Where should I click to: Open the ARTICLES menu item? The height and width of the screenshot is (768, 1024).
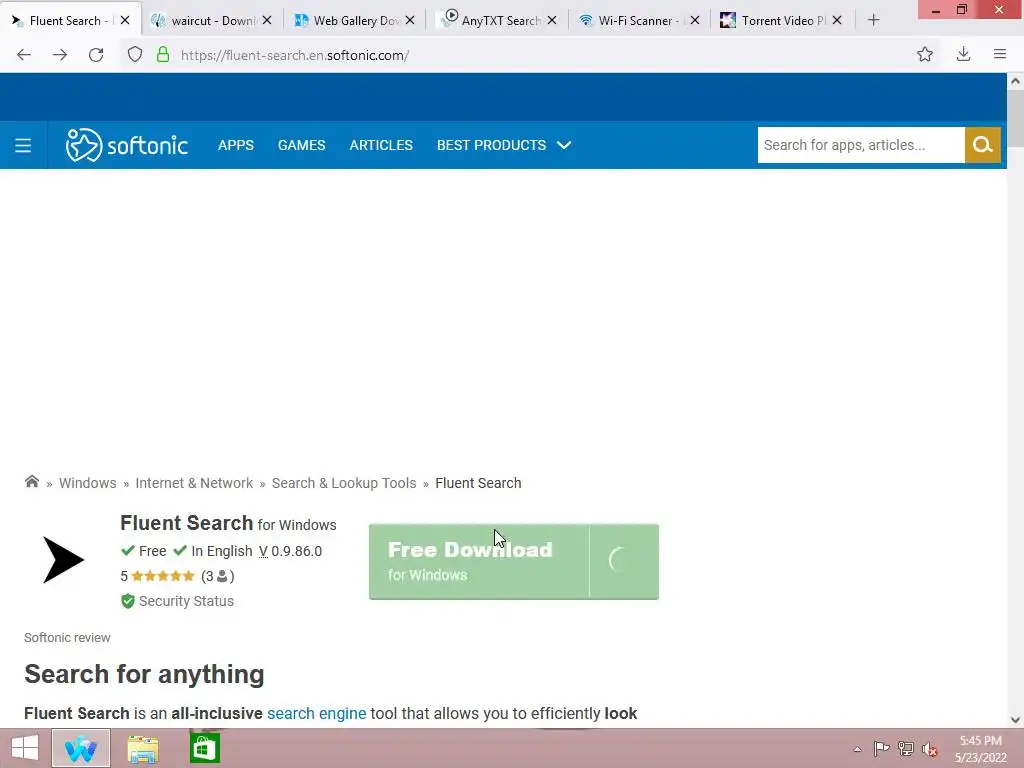click(381, 145)
